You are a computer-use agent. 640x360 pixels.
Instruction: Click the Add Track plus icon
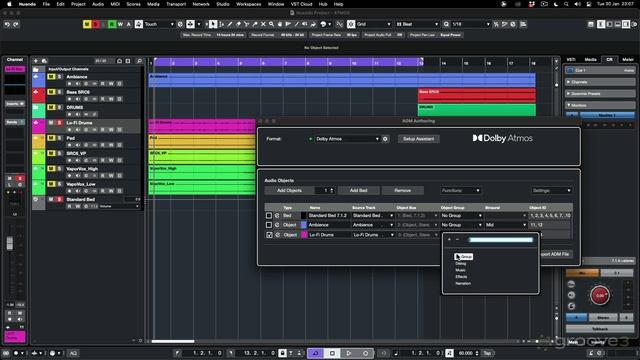pos(36,61)
